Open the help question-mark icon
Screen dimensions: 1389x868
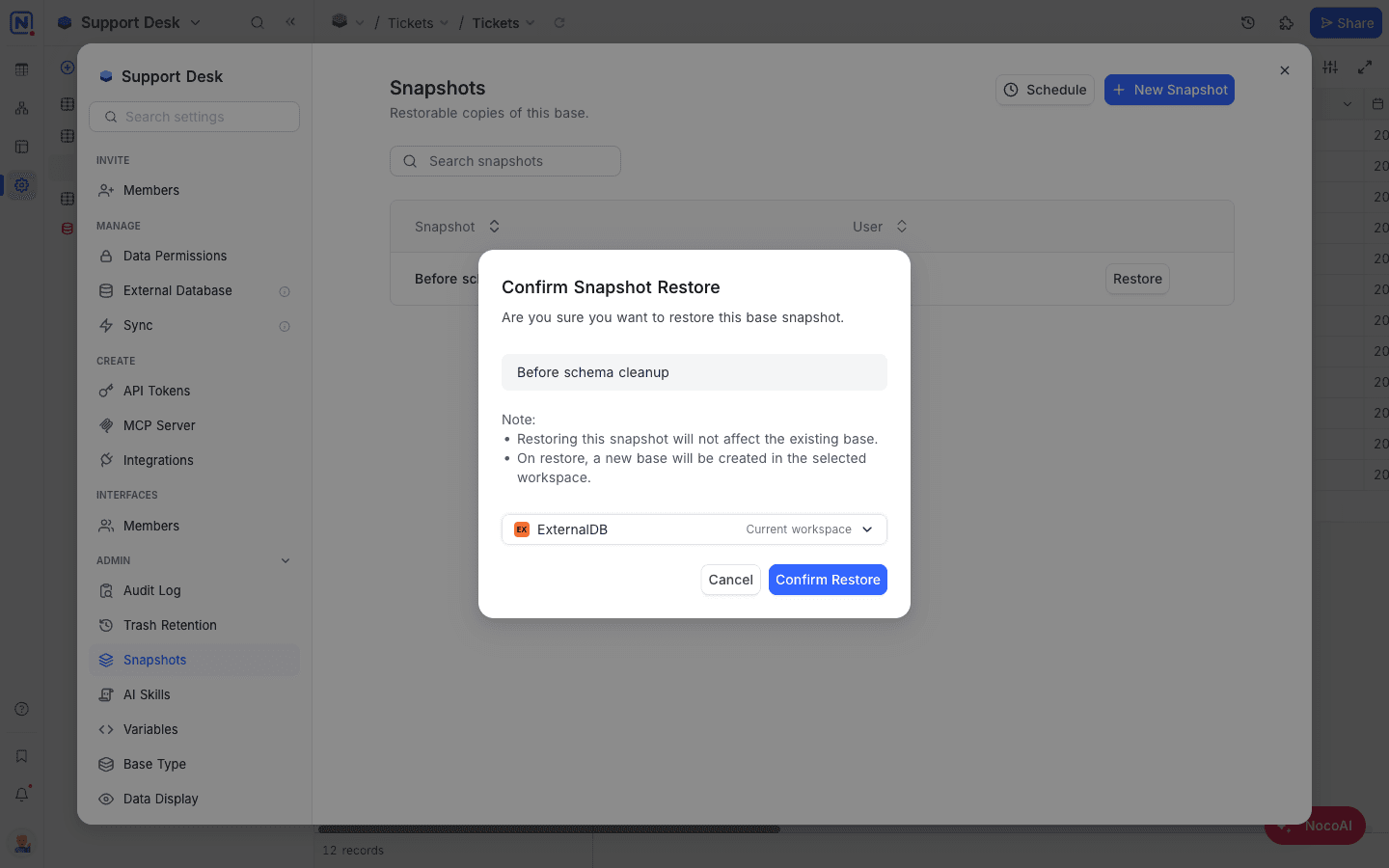(21, 709)
